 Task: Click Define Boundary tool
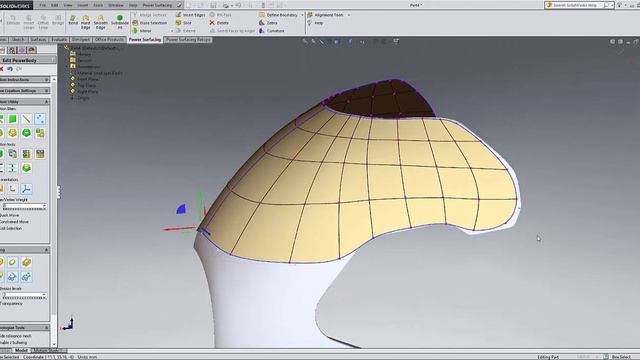tap(278, 15)
